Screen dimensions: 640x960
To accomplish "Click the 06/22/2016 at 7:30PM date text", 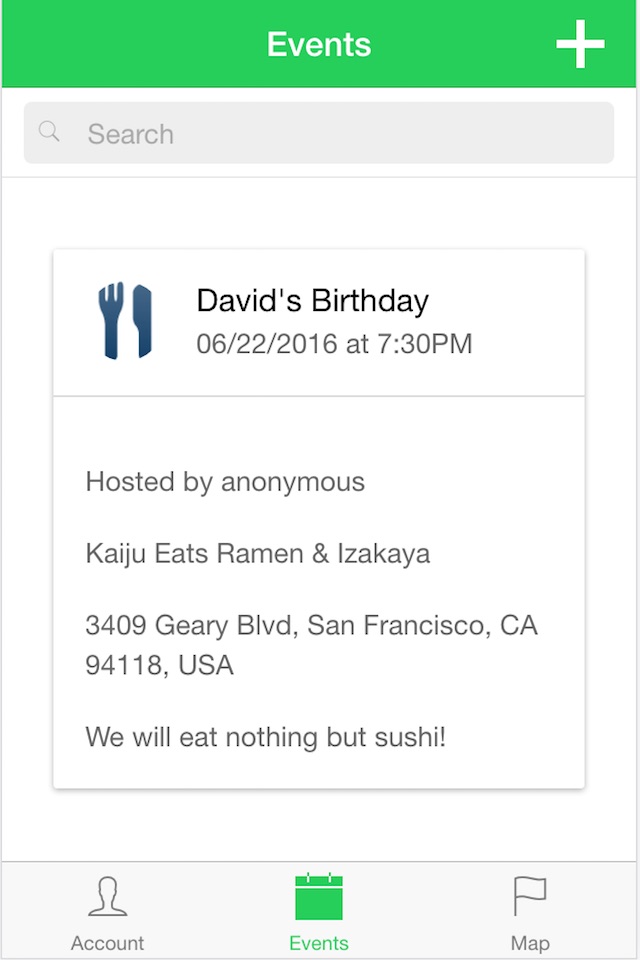I will pos(334,345).
